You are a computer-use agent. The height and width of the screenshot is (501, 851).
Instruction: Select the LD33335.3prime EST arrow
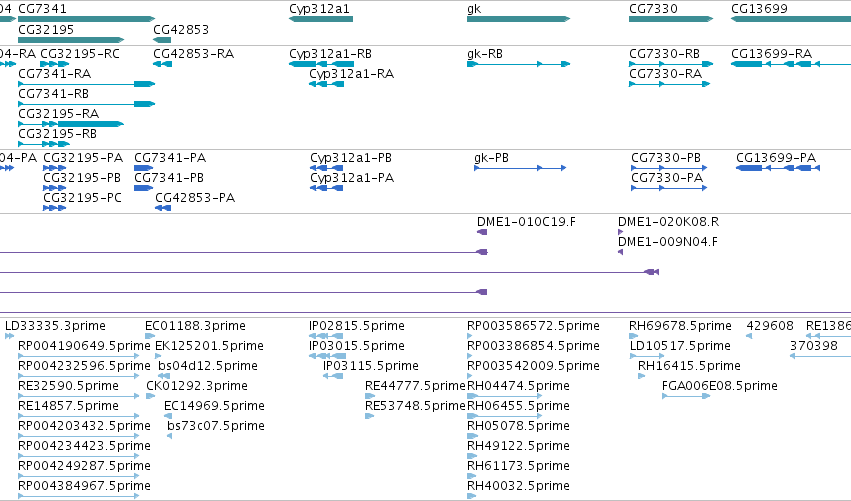(x=9, y=336)
